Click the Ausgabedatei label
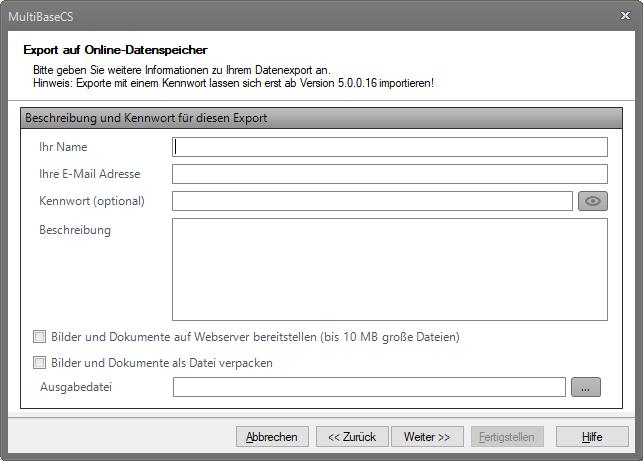The image size is (643, 461). pyautogui.click(x=75, y=387)
